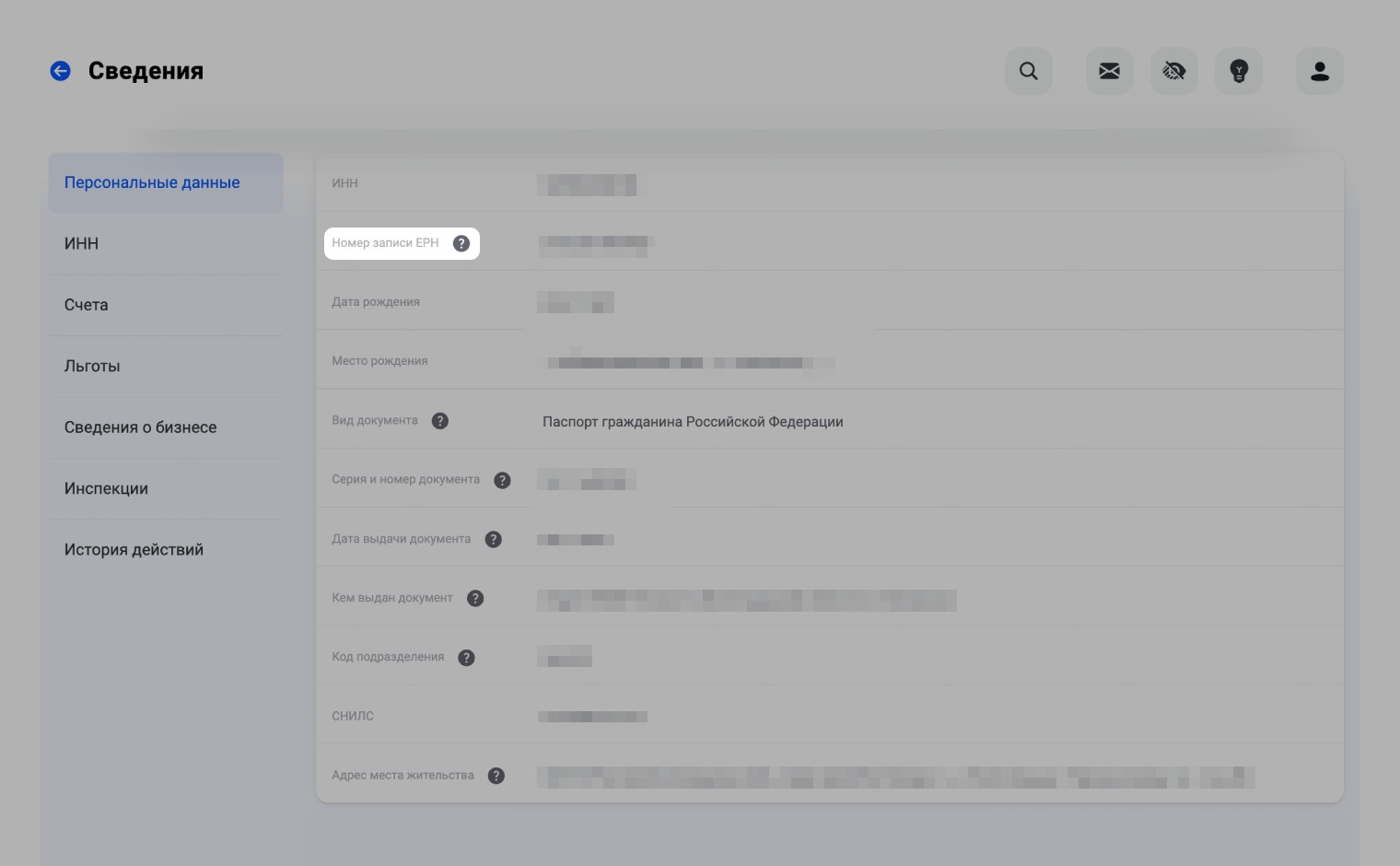1400x866 pixels.
Task: Click help icon beside Вид документа
Action: 440,421
